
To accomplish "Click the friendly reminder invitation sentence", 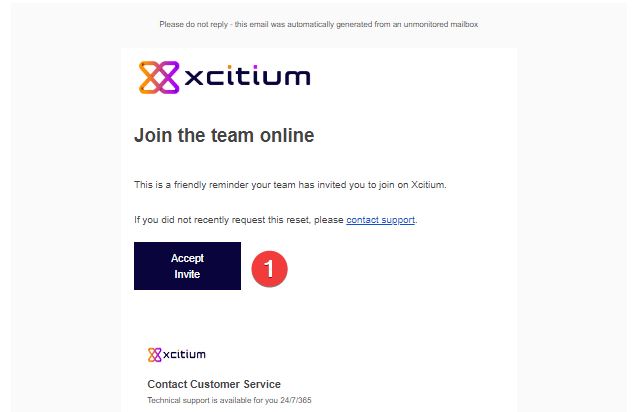I will [290, 185].
